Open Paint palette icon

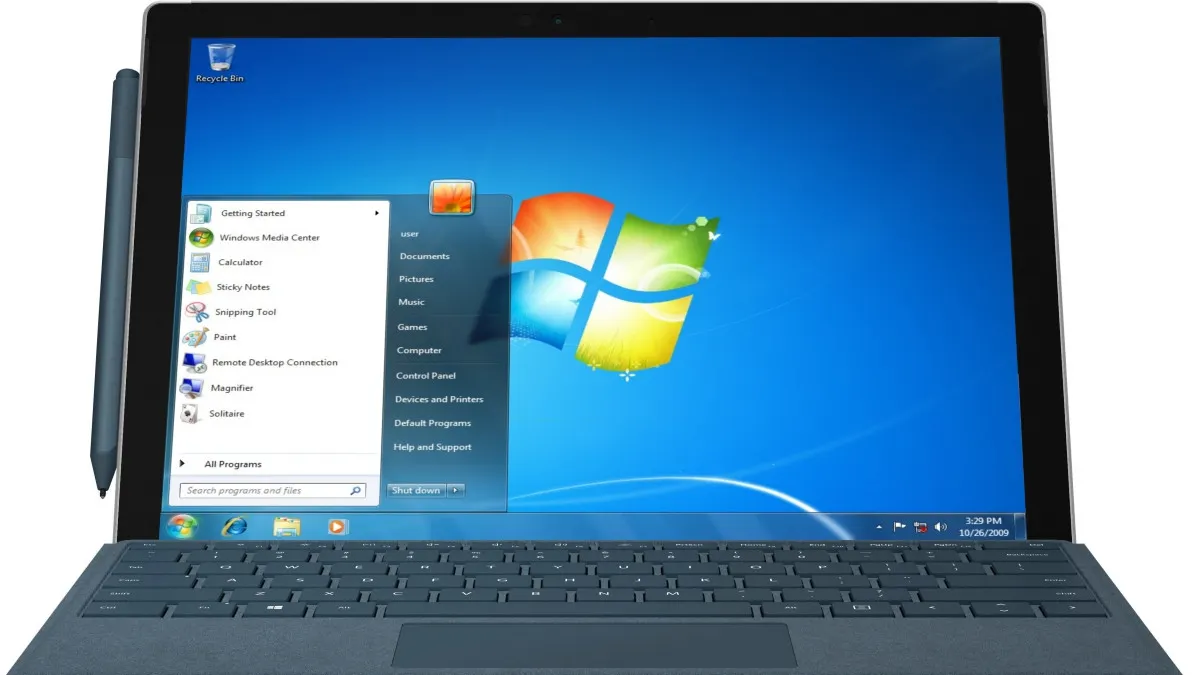(x=196, y=337)
